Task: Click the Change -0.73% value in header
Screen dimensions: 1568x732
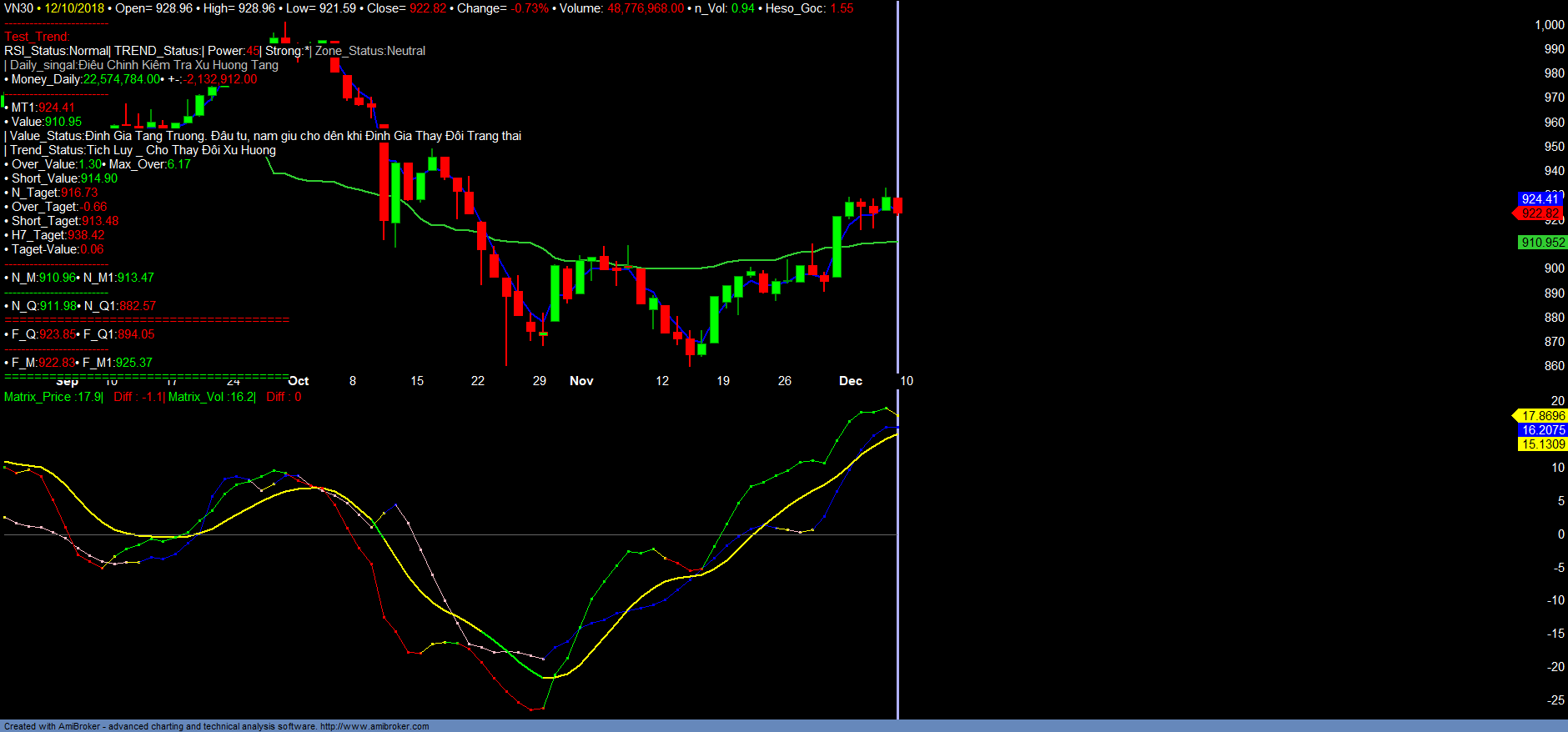Action: 530,8
